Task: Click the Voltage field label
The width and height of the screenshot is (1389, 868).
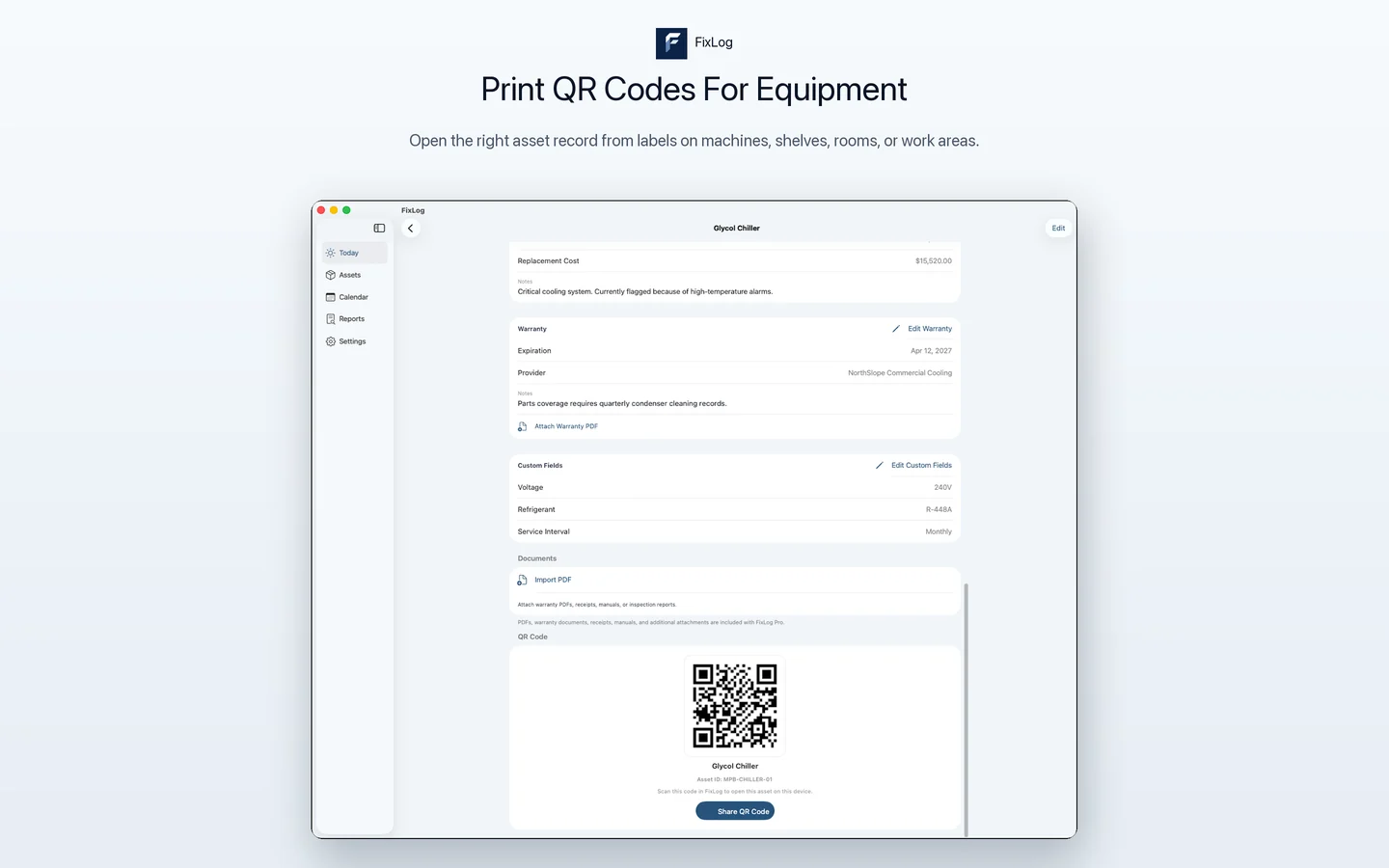Action: click(531, 488)
